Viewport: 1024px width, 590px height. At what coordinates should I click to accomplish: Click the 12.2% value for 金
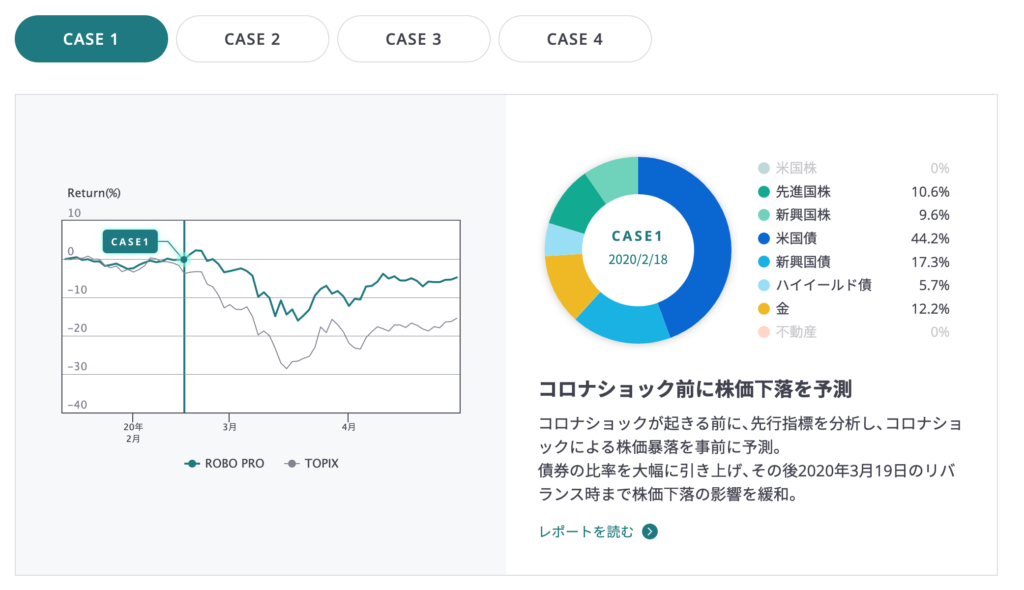[930, 308]
